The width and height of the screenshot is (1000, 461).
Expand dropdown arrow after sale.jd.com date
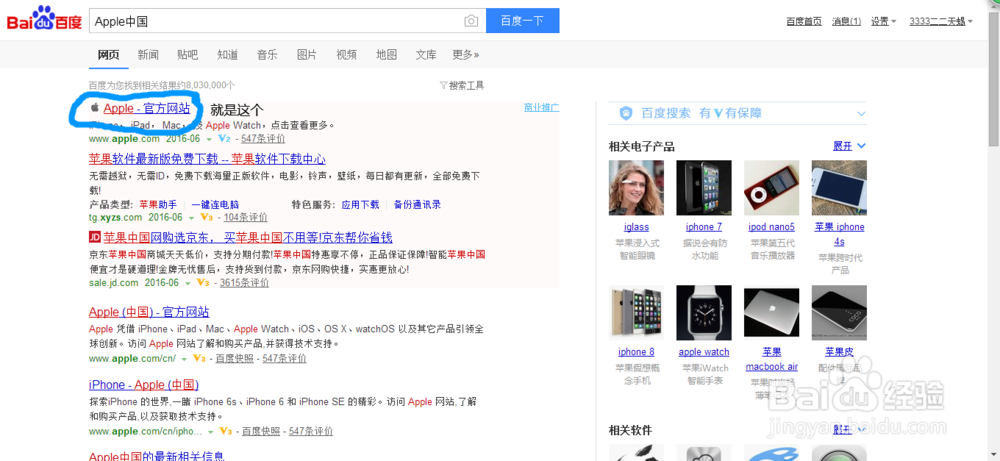click(x=188, y=283)
